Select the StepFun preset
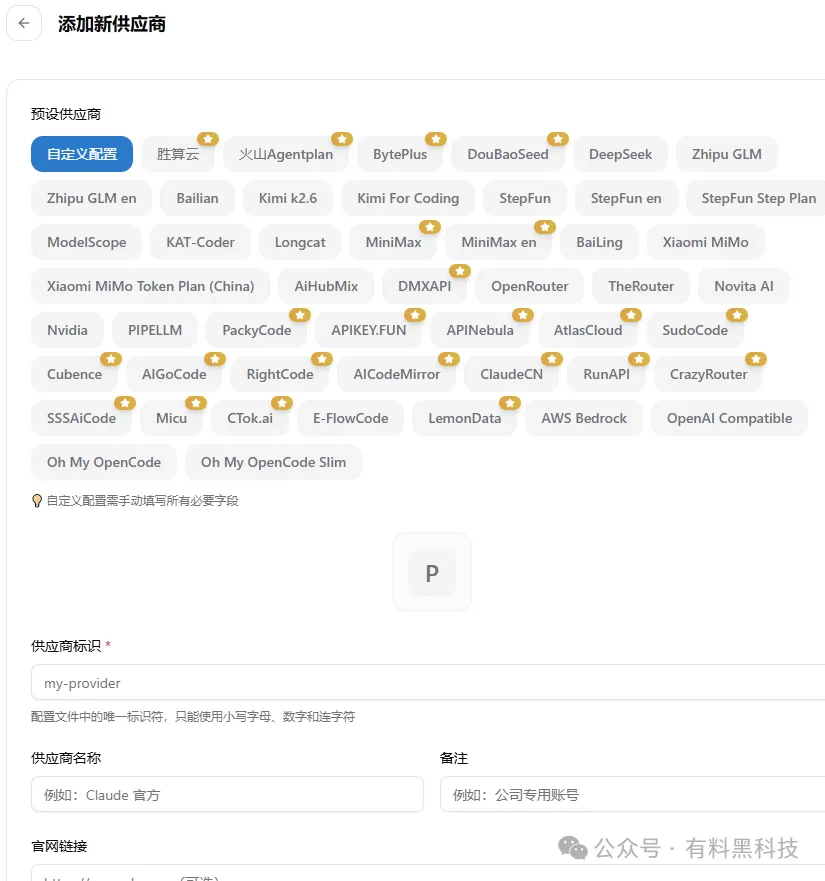The height and width of the screenshot is (881, 825). pos(525,198)
